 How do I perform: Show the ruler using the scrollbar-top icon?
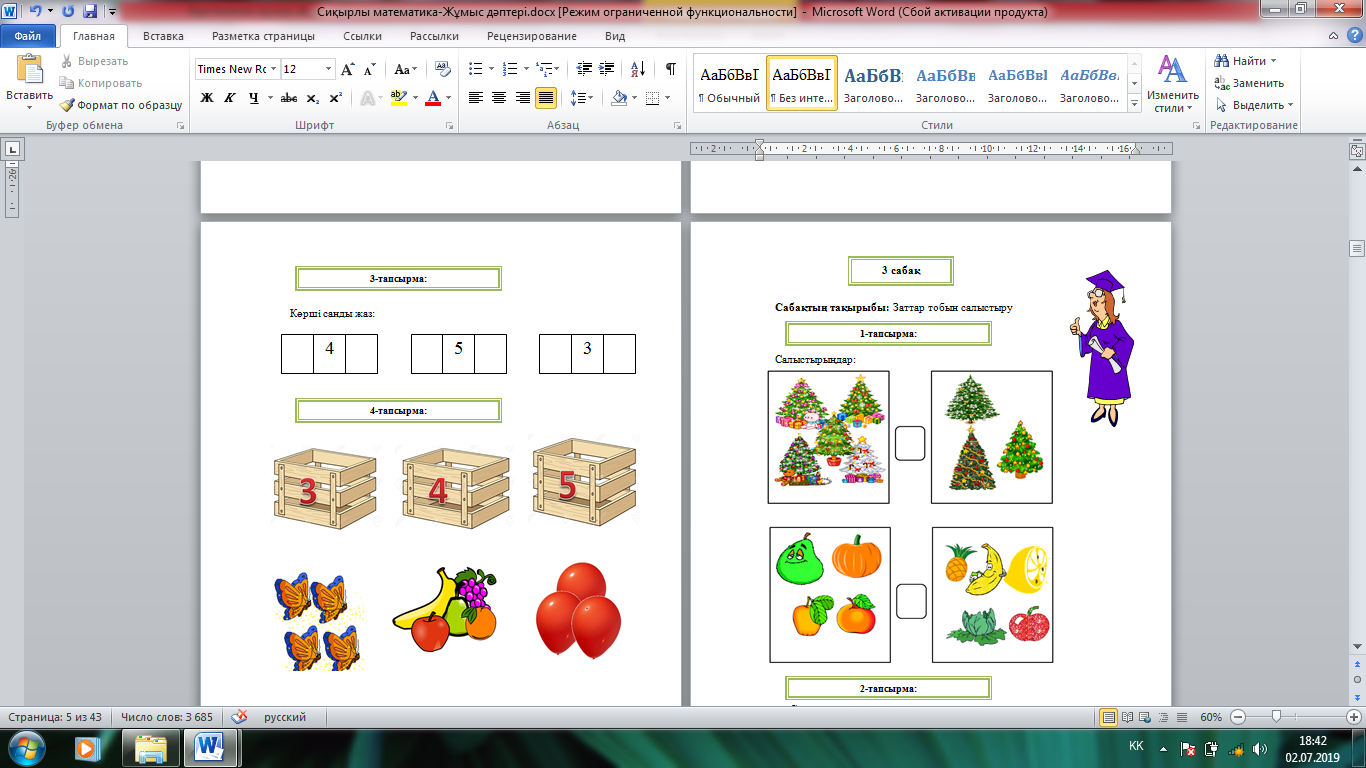coord(1357,150)
